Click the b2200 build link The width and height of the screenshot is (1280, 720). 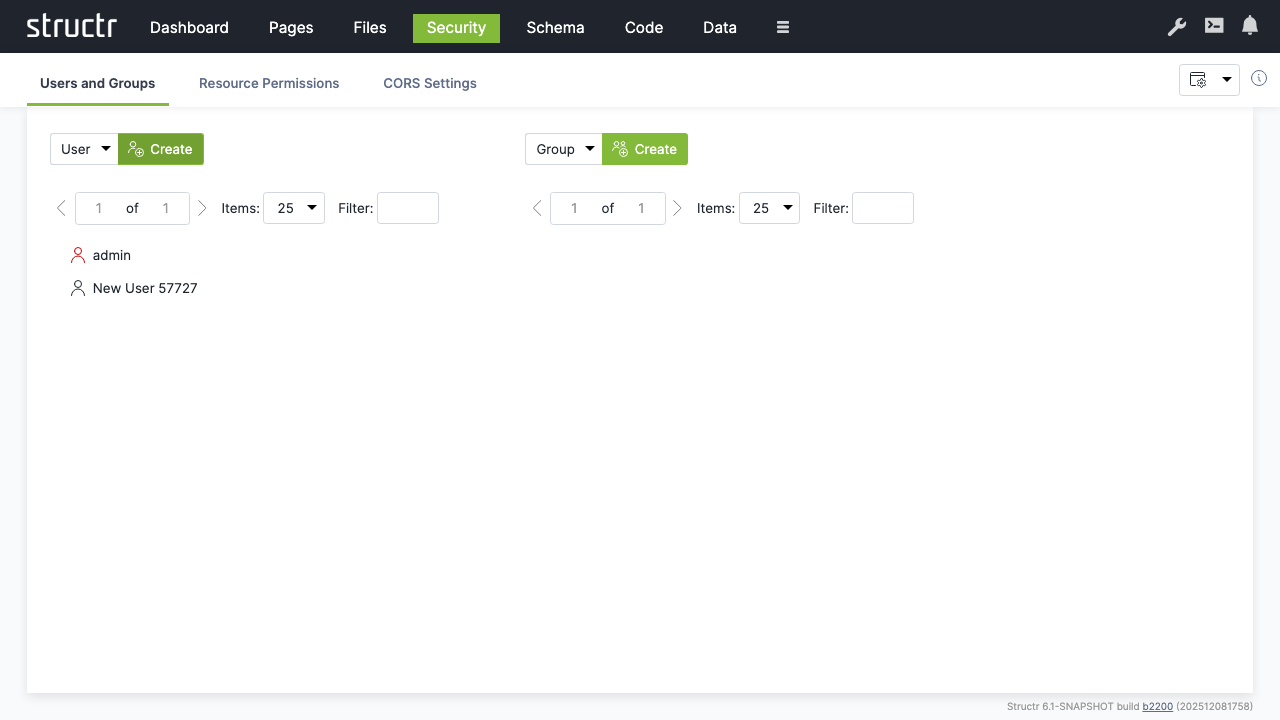(1157, 706)
